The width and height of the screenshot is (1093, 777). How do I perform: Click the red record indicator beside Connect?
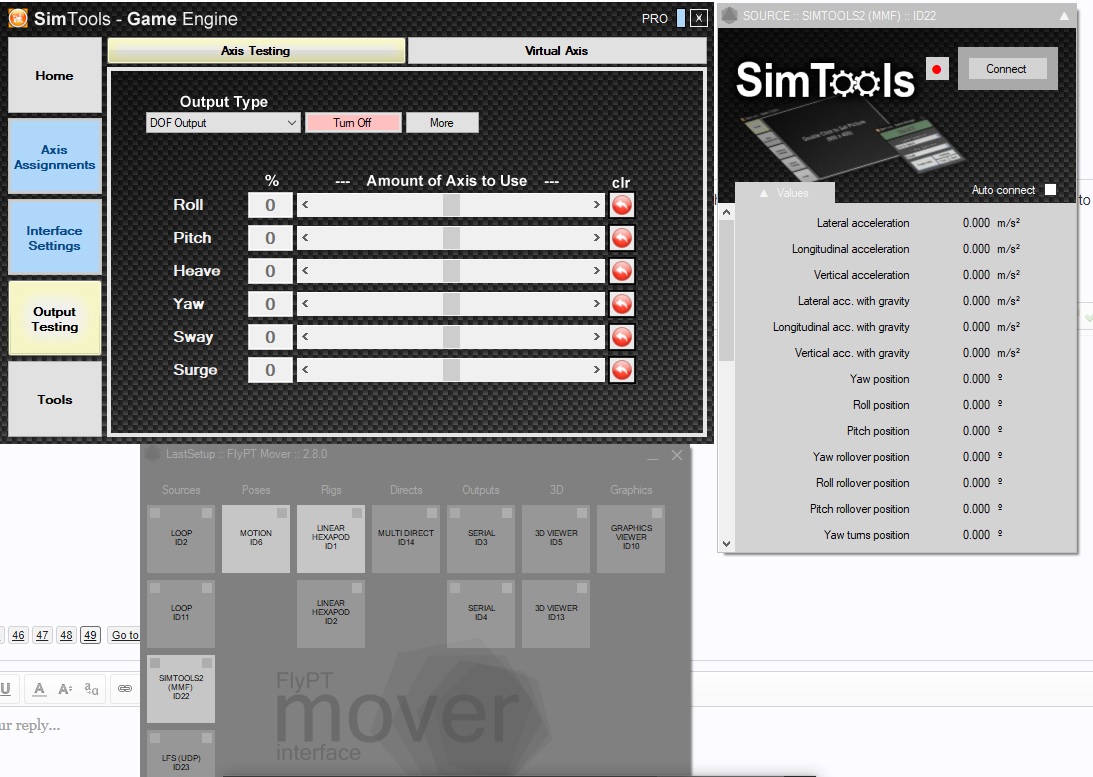tap(937, 69)
